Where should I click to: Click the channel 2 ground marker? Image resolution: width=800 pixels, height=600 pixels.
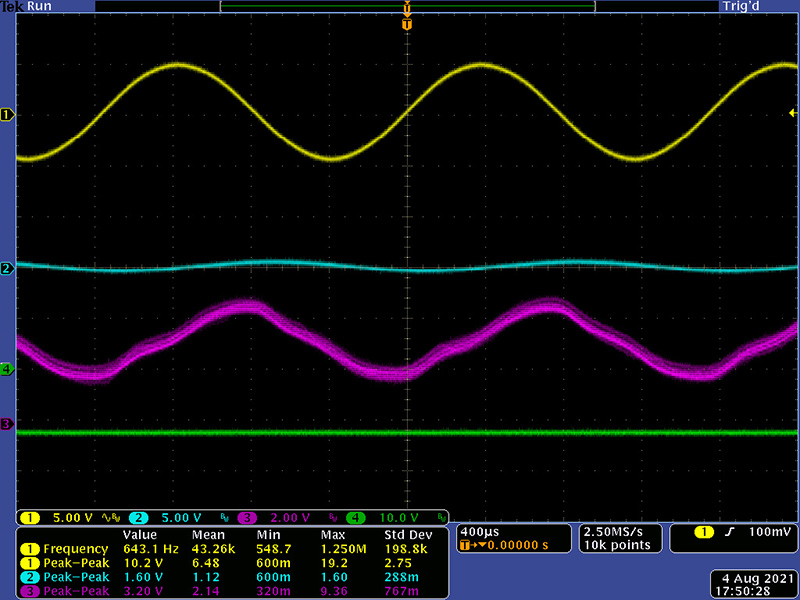[x=7, y=268]
